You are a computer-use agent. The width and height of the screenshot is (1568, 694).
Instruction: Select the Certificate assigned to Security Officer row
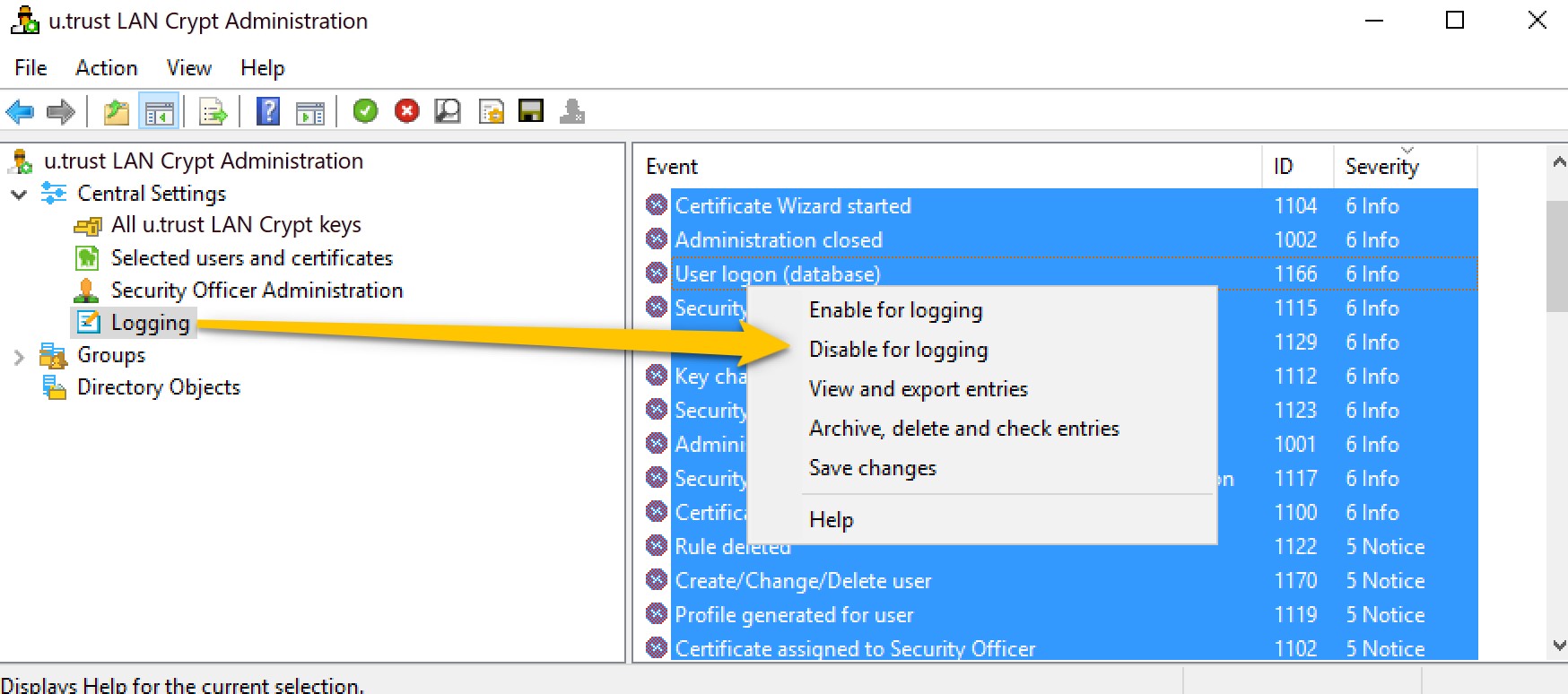[1074, 648]
